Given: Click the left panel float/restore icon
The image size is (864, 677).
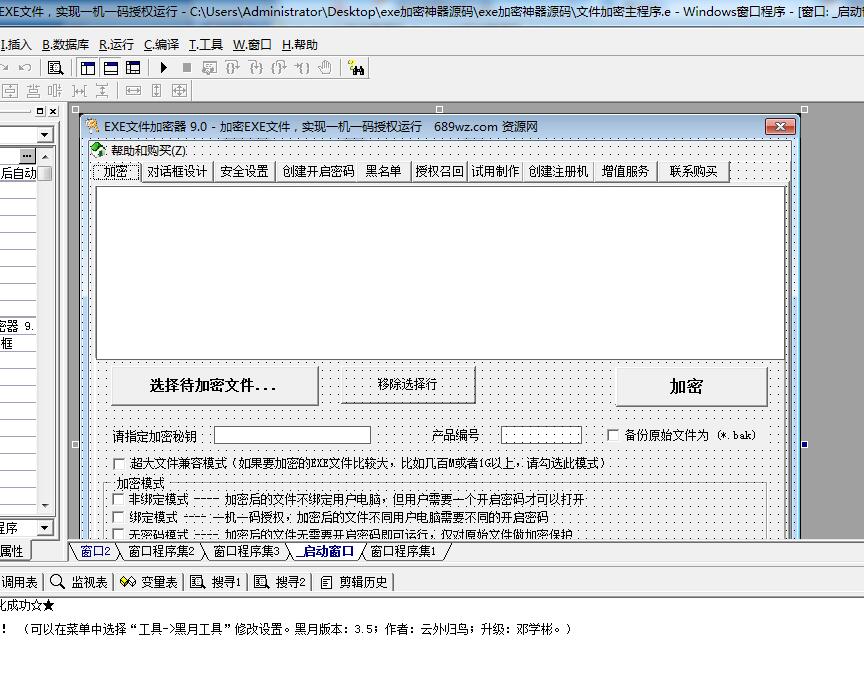Looking at the screenshot, I should pyautogui.click(x=40, y=112).
